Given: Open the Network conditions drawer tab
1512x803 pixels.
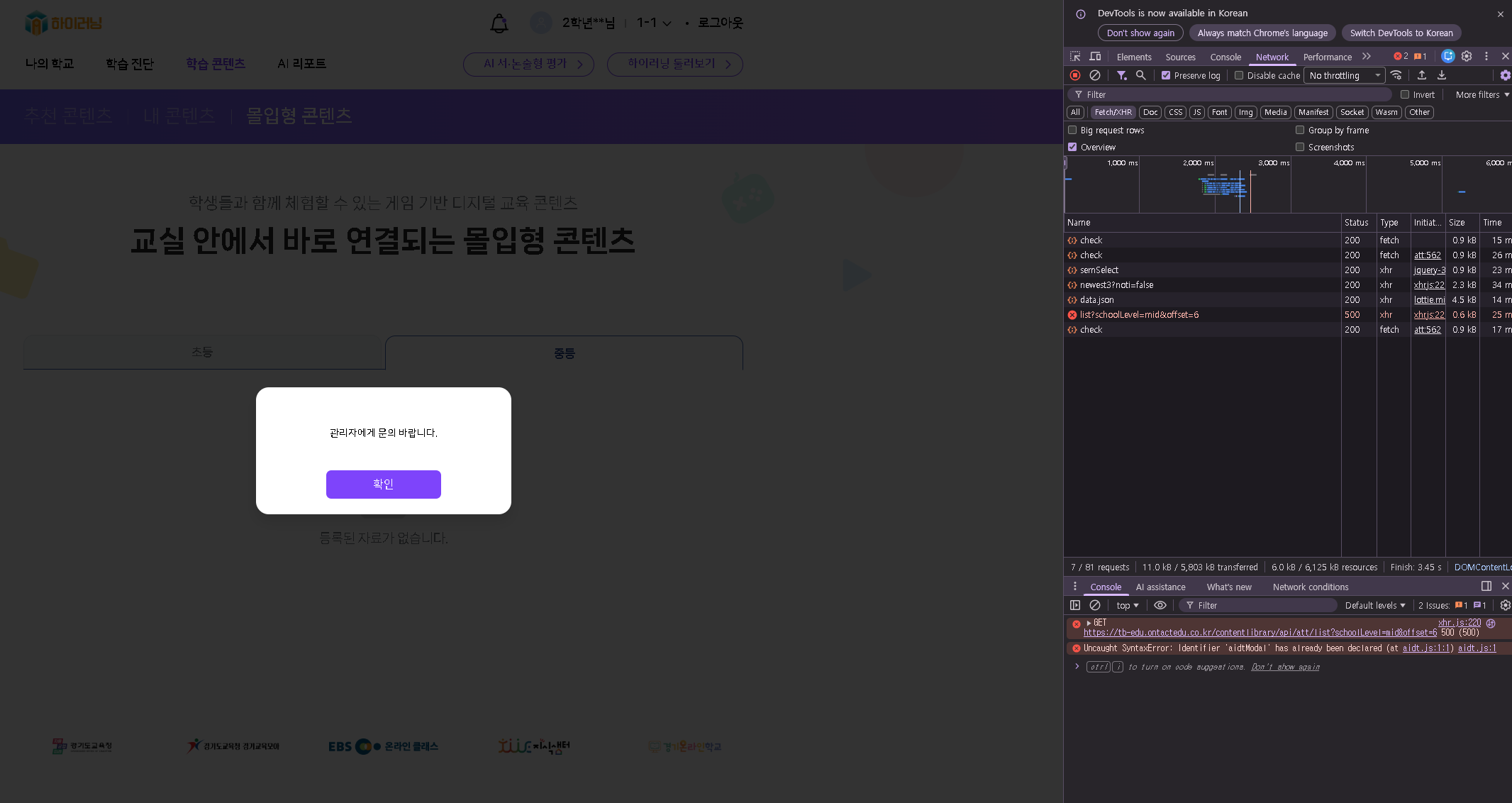Looking at the screenshot, I should point(1311,587).
